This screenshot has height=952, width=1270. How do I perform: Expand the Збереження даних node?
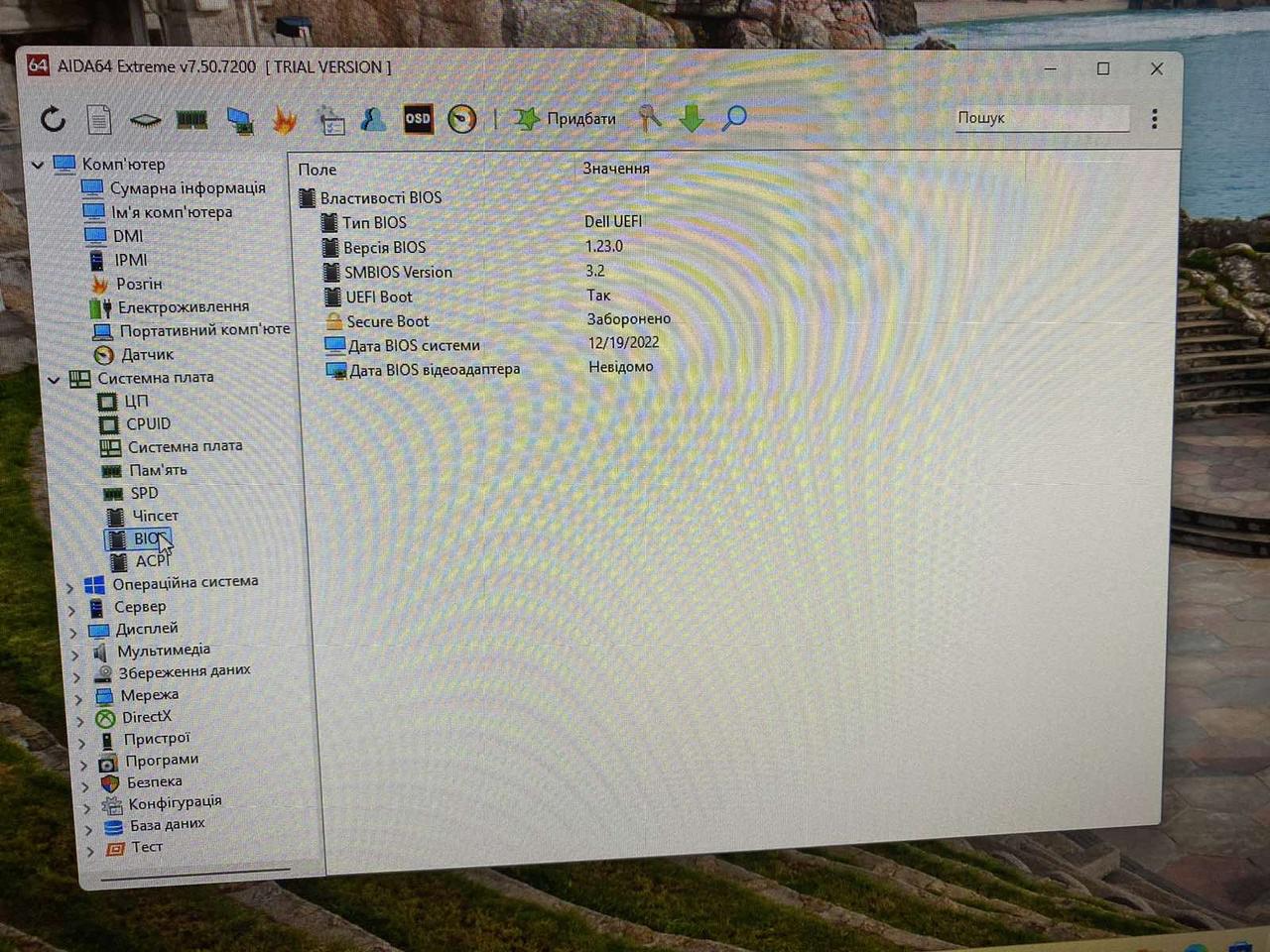77,676
